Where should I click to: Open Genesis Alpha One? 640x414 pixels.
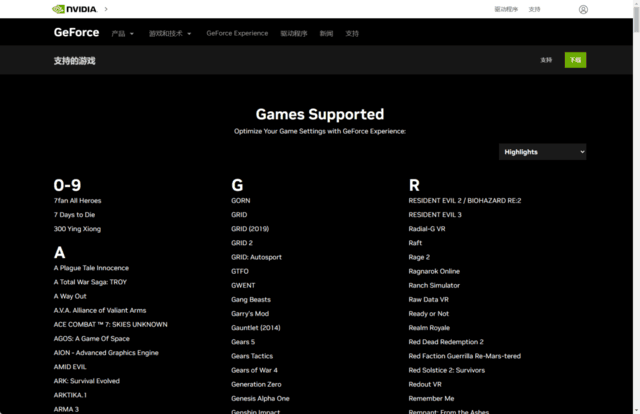[x=260, y=398]
